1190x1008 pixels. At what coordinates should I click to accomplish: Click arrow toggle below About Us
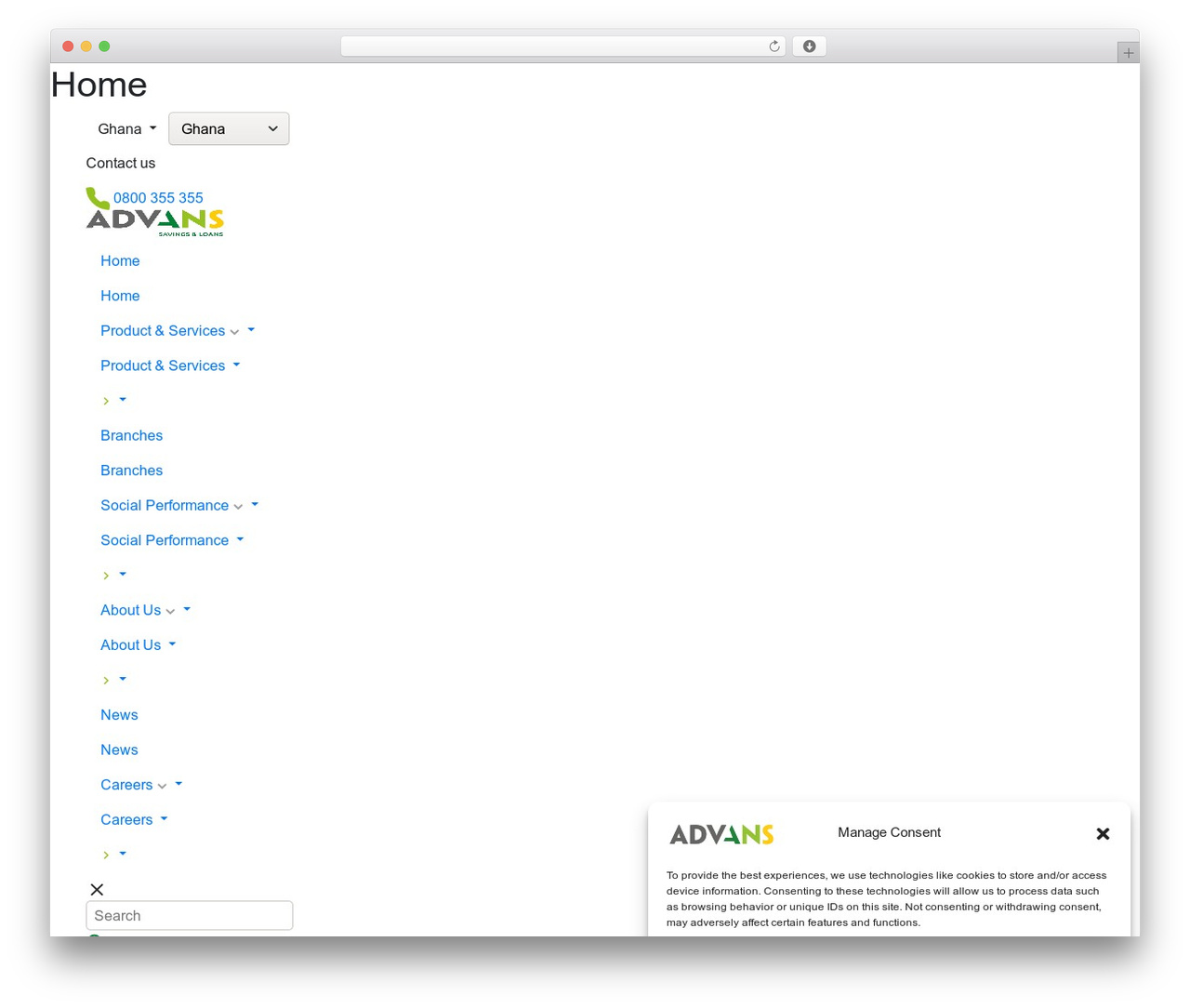click(113, 680)
